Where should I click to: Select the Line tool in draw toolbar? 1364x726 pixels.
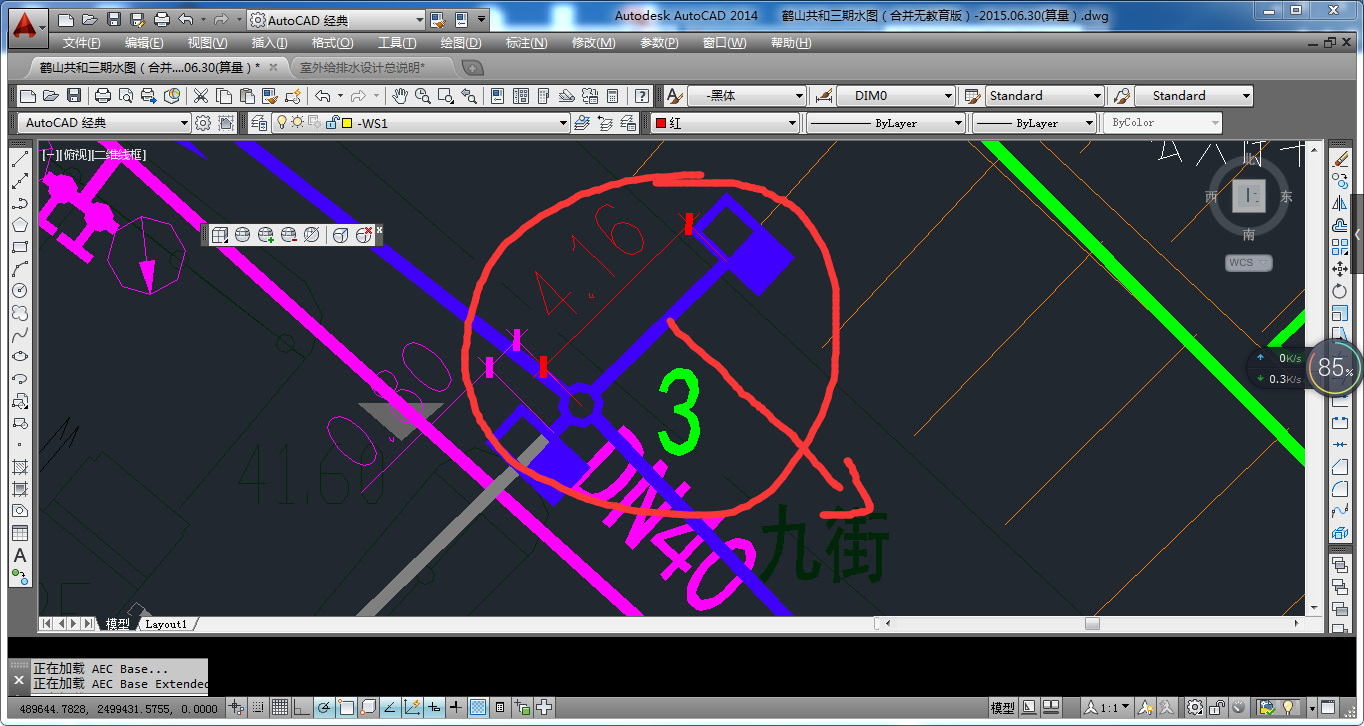point(20,160)
